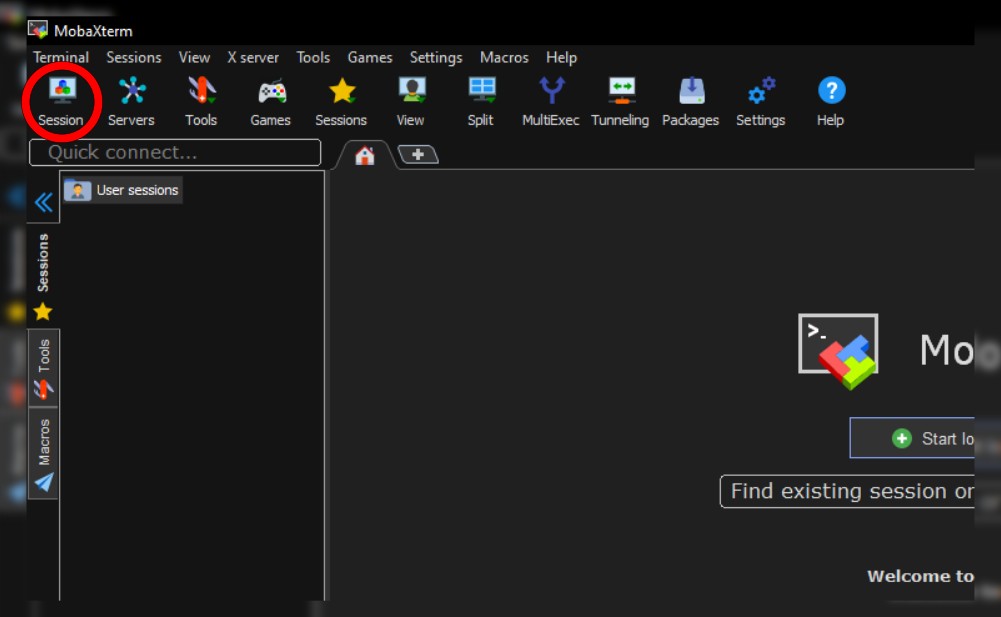Image resolution: width=1001 pixels, height=617 pixels.
Task: Open the X server menu
Action: tap(253, 57)
